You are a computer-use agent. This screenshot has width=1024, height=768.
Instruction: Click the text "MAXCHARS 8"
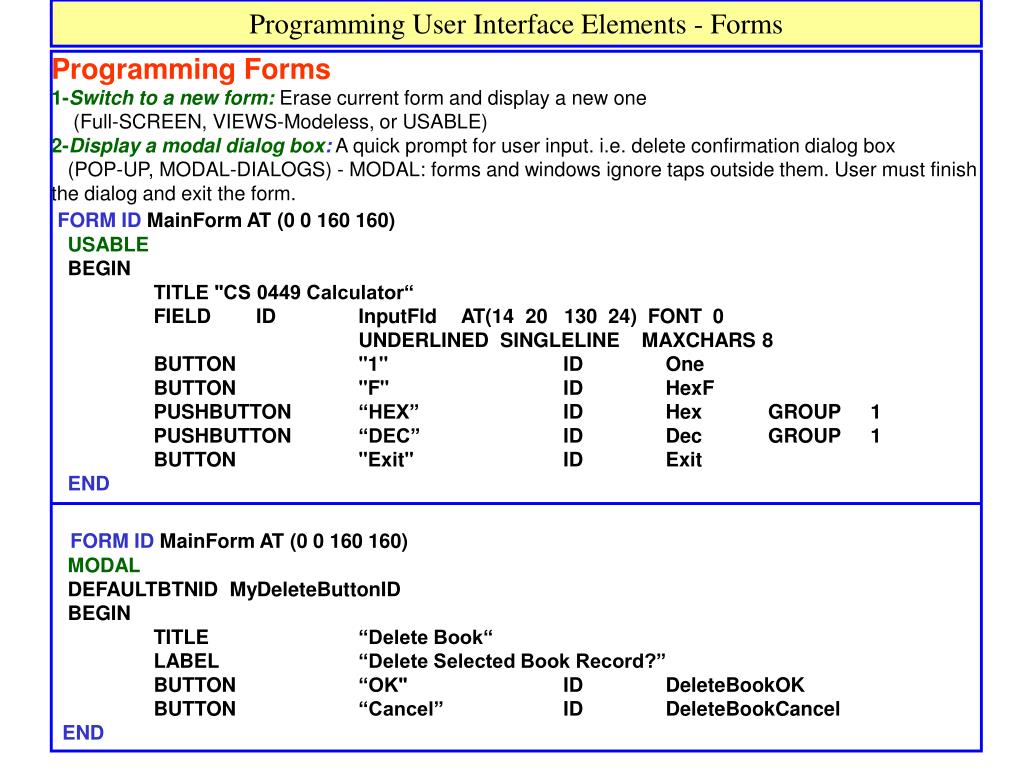[x=707, y=340]
